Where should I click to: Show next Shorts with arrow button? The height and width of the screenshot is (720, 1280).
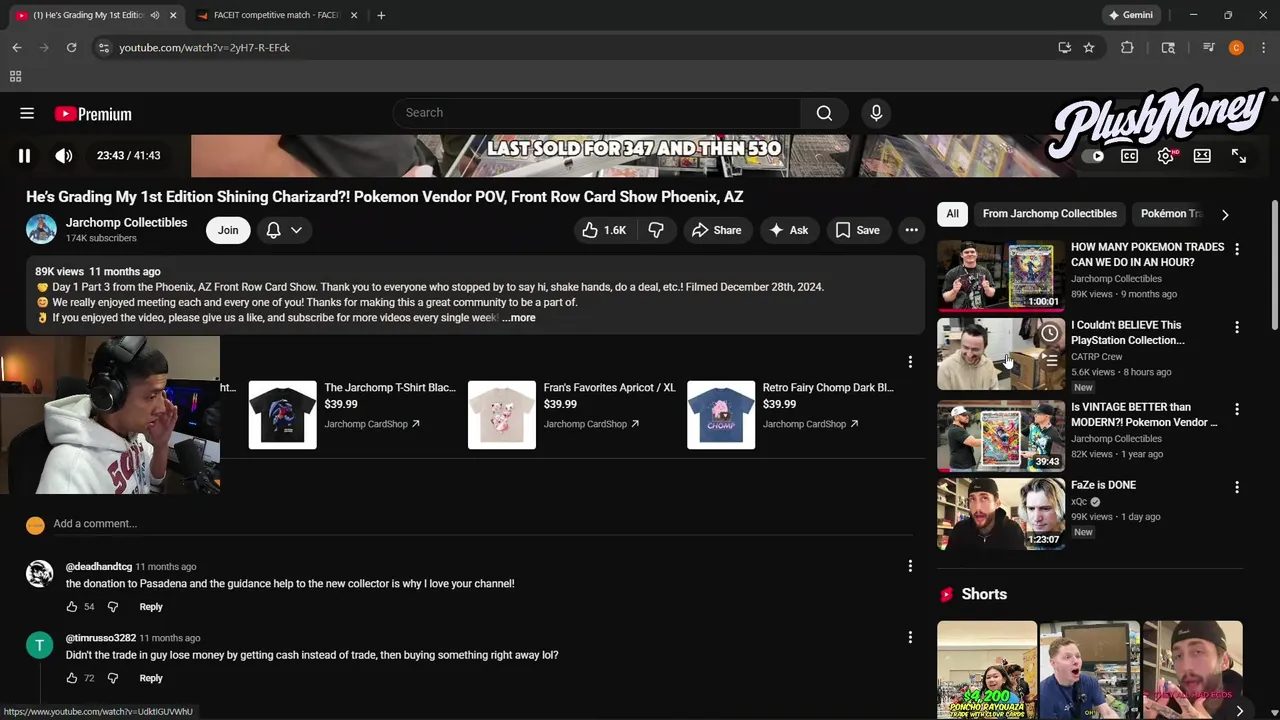point(1239,711)
